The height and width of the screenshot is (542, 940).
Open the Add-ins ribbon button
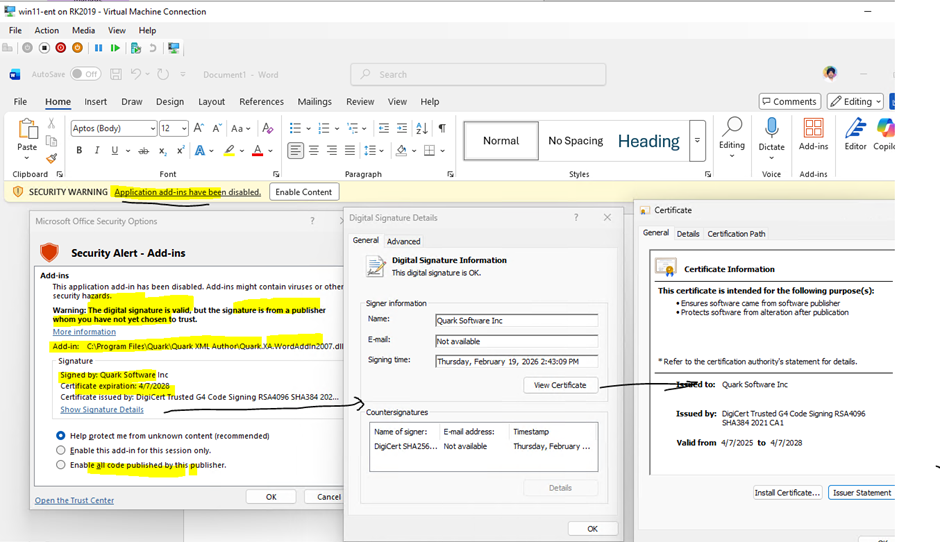pos(813,129)
